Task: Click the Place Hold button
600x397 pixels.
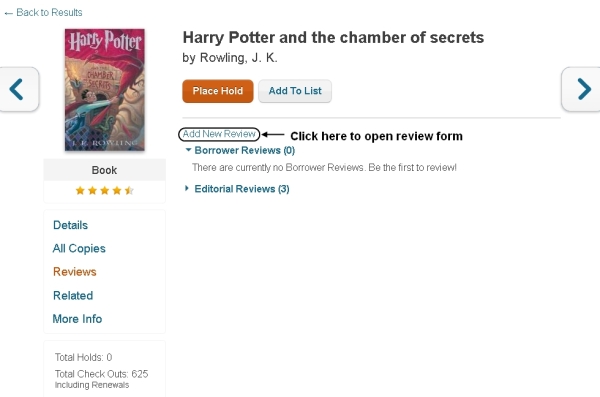Action: tap(218, 91)
